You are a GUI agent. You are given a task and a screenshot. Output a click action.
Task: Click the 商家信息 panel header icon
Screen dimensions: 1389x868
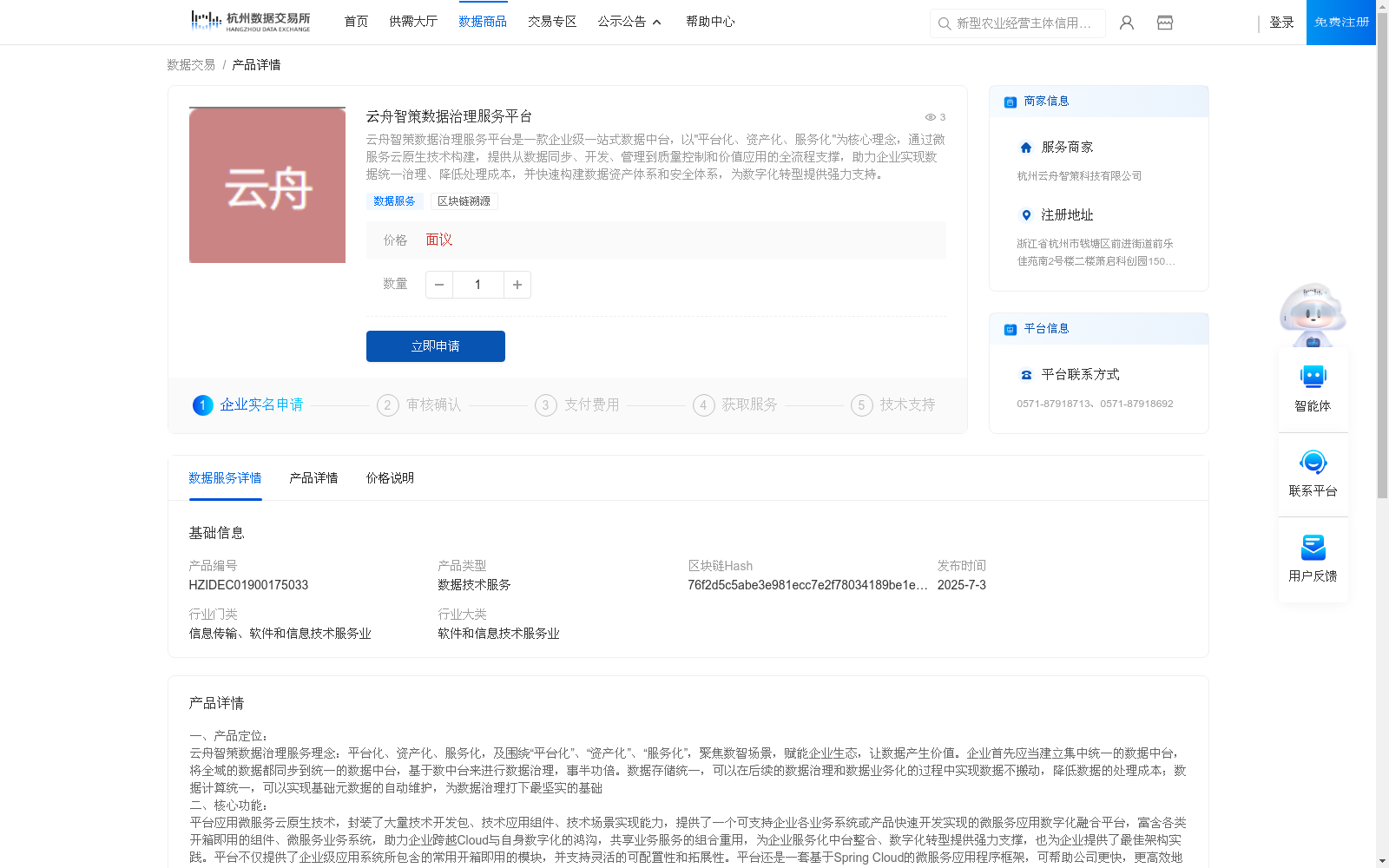(x=1010, y=102)
